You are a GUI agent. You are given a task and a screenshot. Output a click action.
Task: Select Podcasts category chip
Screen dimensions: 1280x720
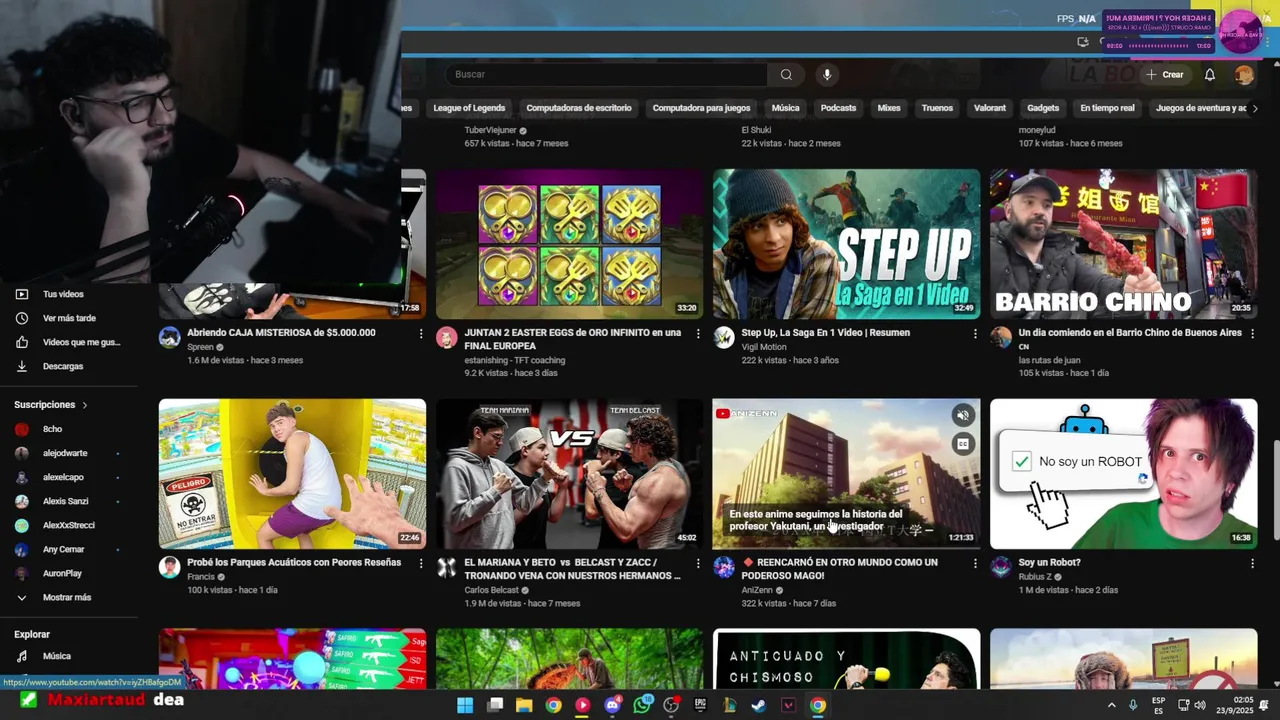click(x=838, y=108)
